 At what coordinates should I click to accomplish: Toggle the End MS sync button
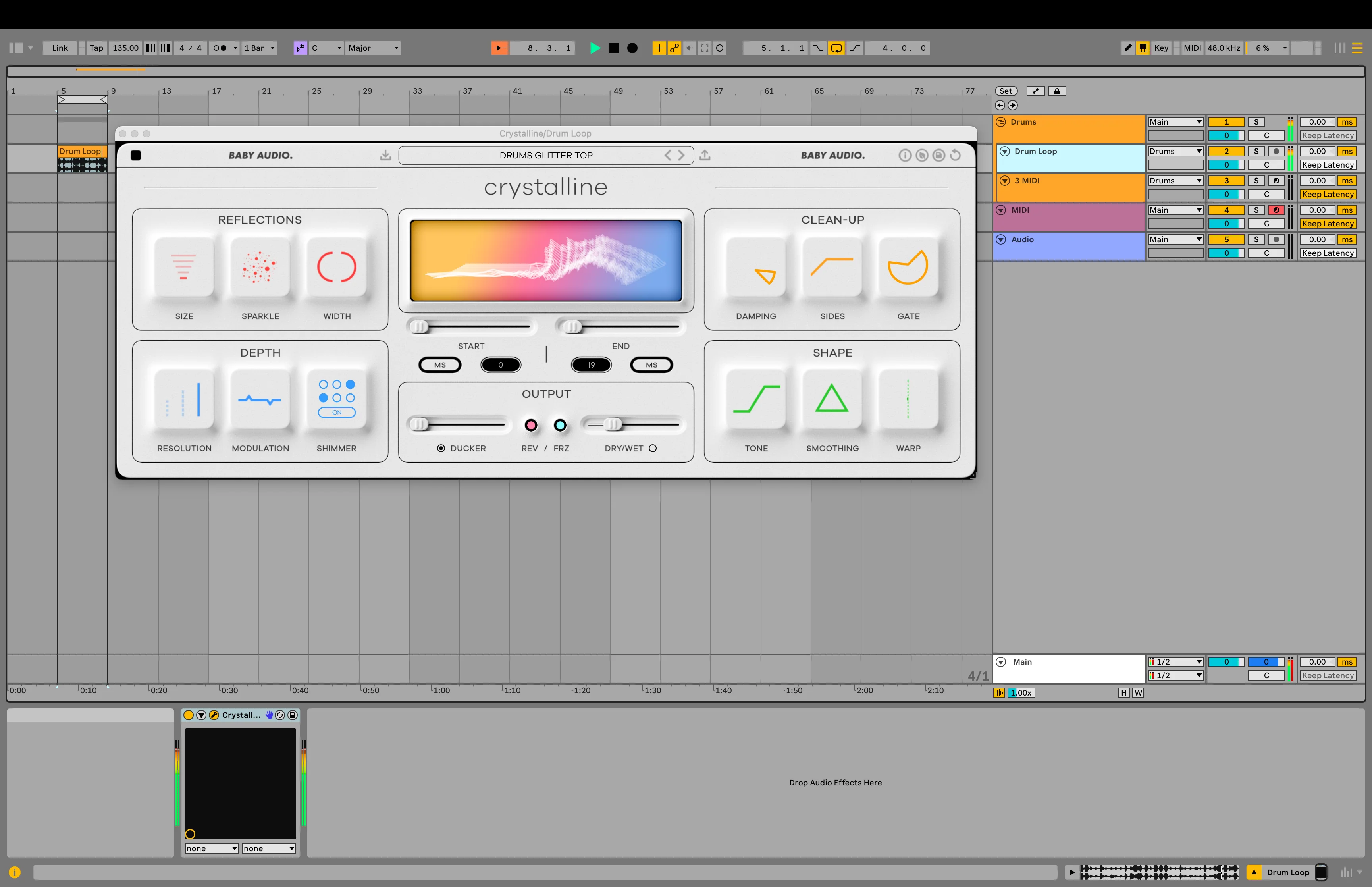pyautogui.click(x=651, y=365)
